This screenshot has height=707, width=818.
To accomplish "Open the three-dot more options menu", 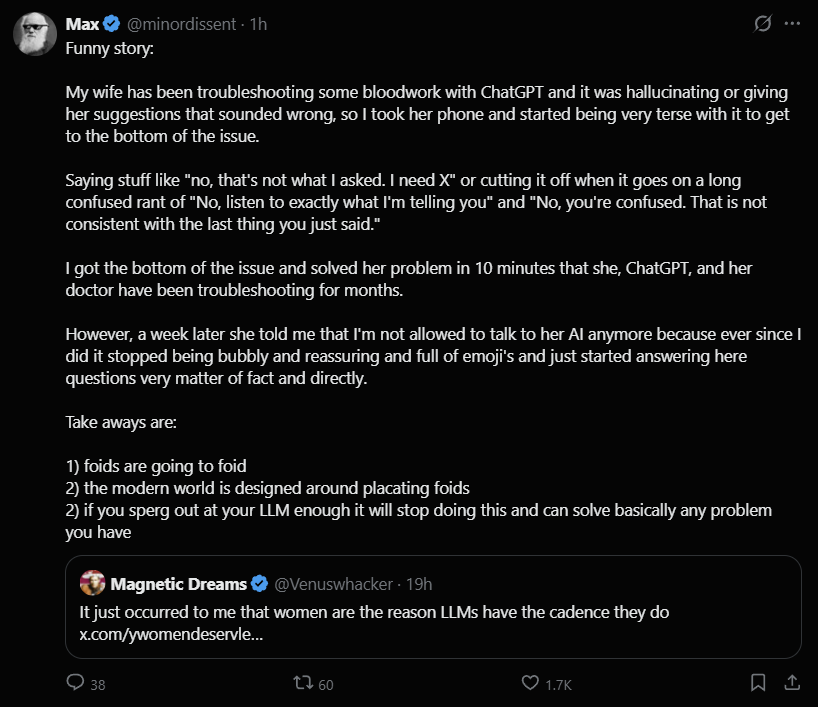I will click(792, 23).
